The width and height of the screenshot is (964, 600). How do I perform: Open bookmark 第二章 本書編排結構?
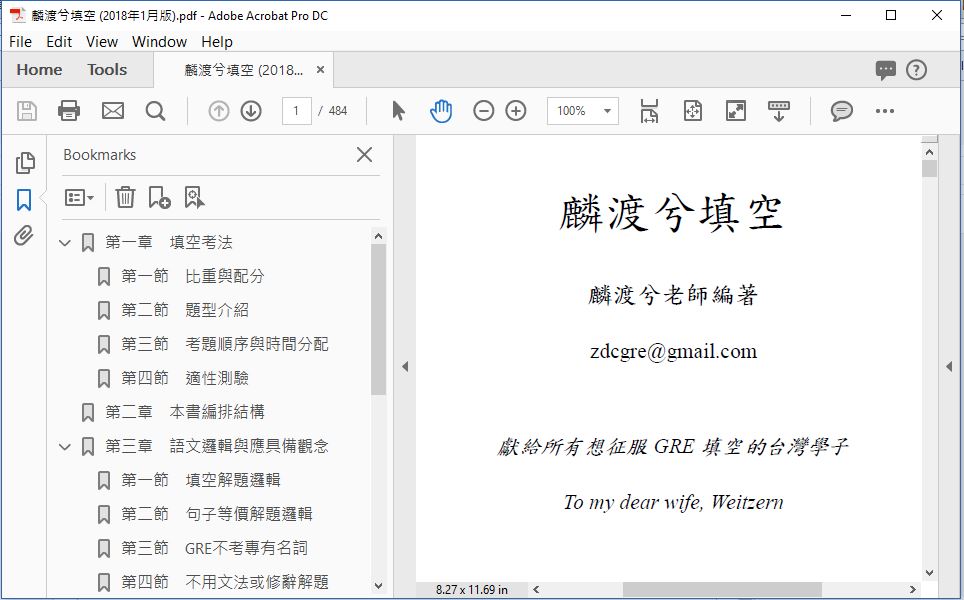[184, 412]
